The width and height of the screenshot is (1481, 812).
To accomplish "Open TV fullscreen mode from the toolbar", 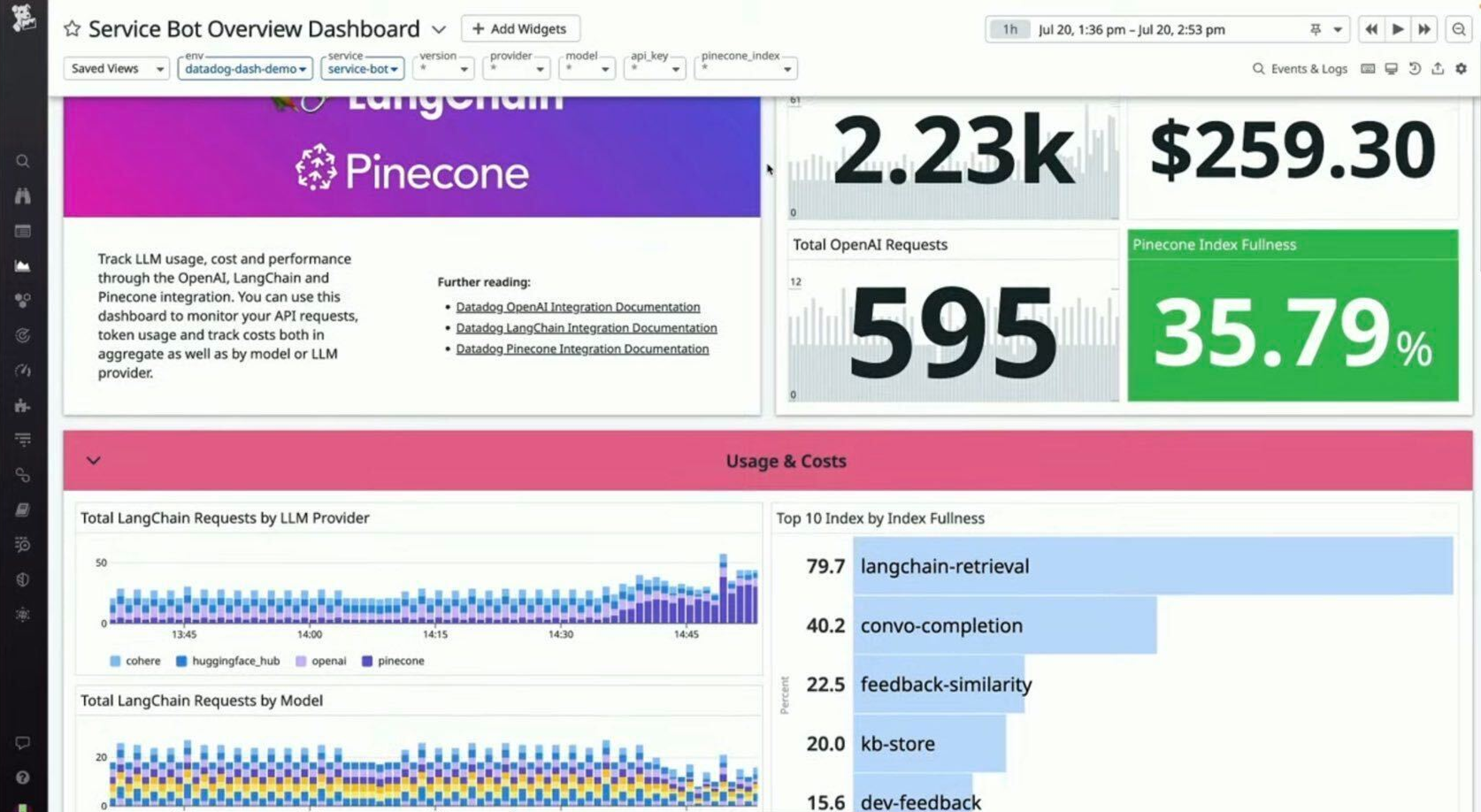I will pos(1391,68).
